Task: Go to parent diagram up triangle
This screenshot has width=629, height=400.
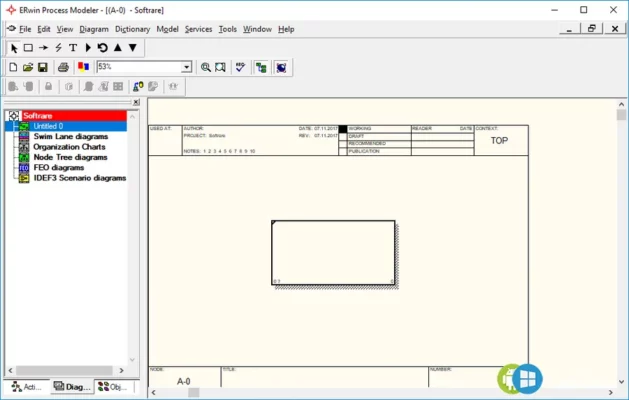Action: point(118,48)
